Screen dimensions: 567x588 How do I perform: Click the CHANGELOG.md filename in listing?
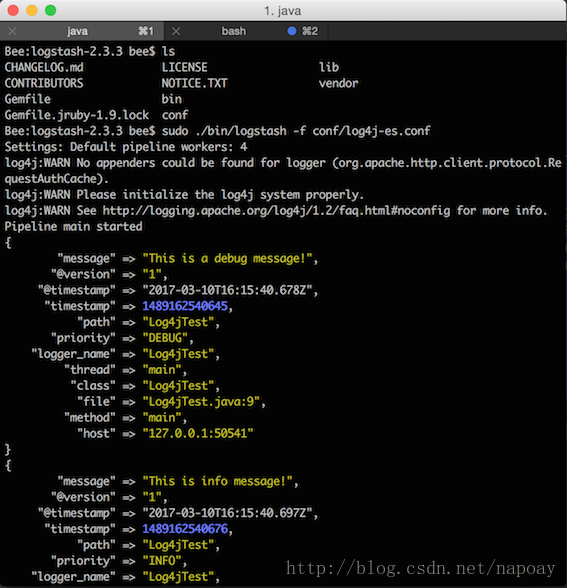44,68
